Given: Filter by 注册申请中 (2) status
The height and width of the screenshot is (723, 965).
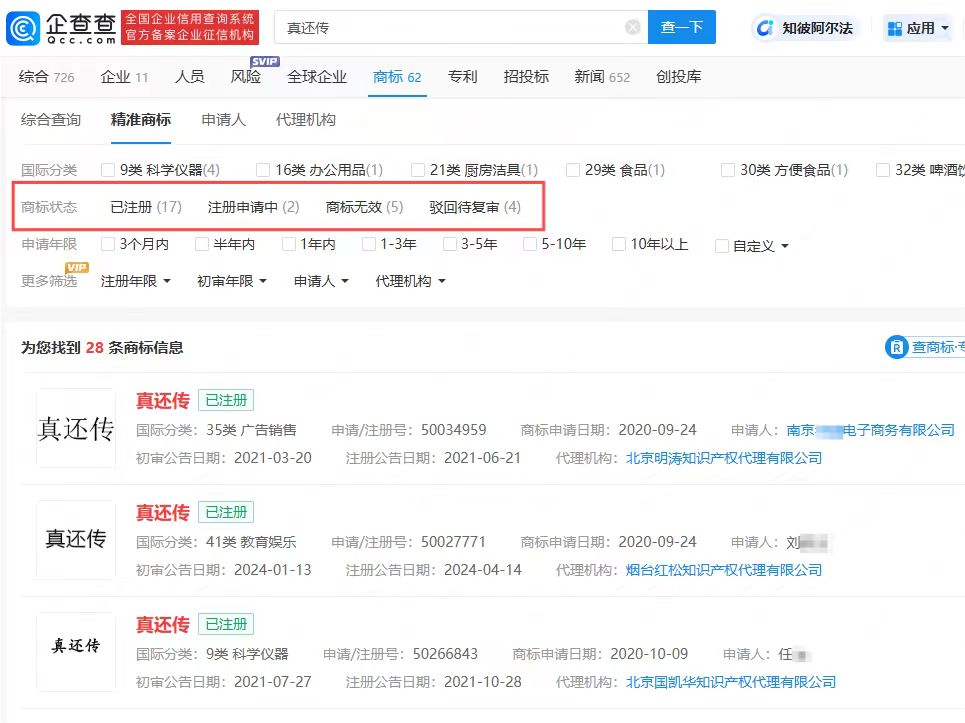Looking at the screenshot, I should point(254,207).
